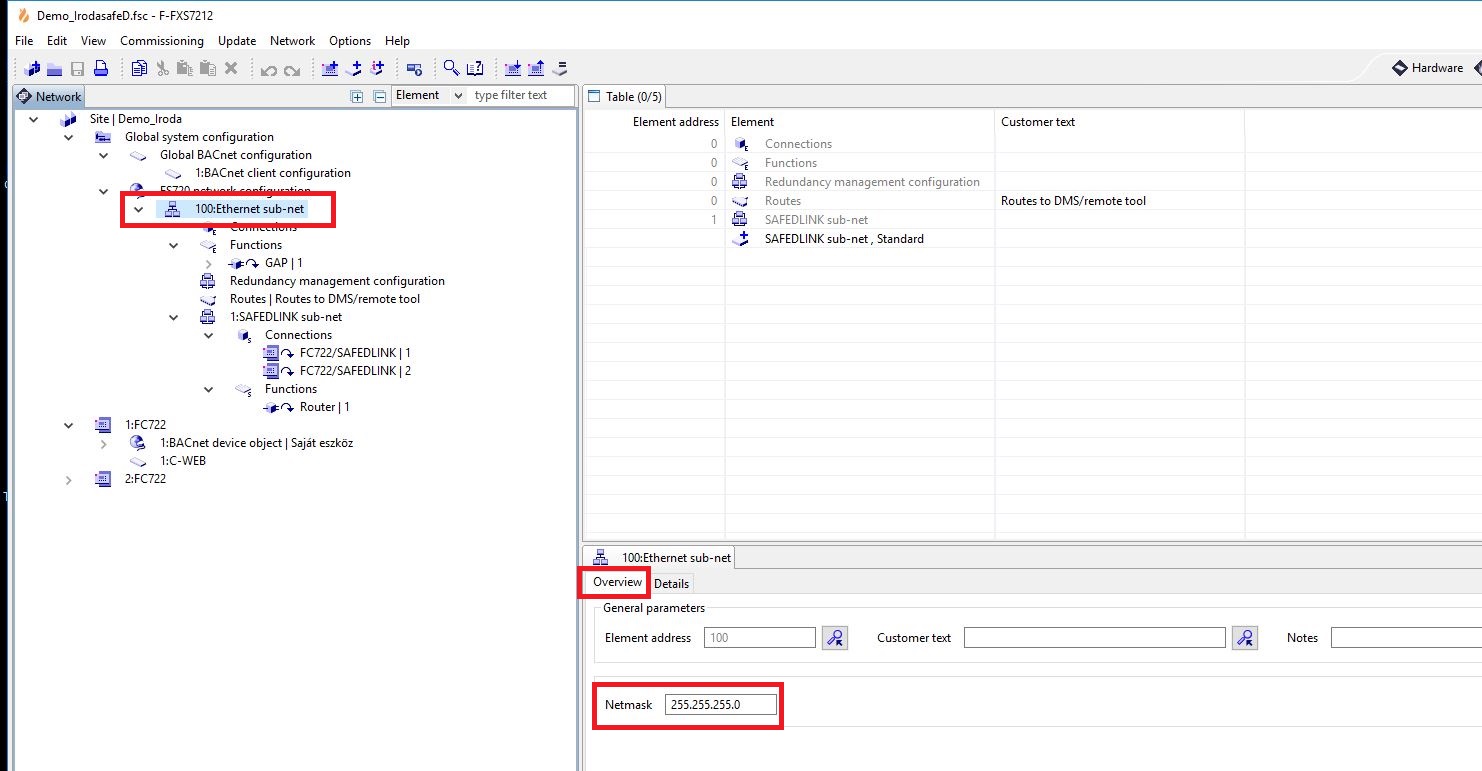1482x771 pixels.
Task: Select the Network panel tab
Action: [x=50, y=97]
